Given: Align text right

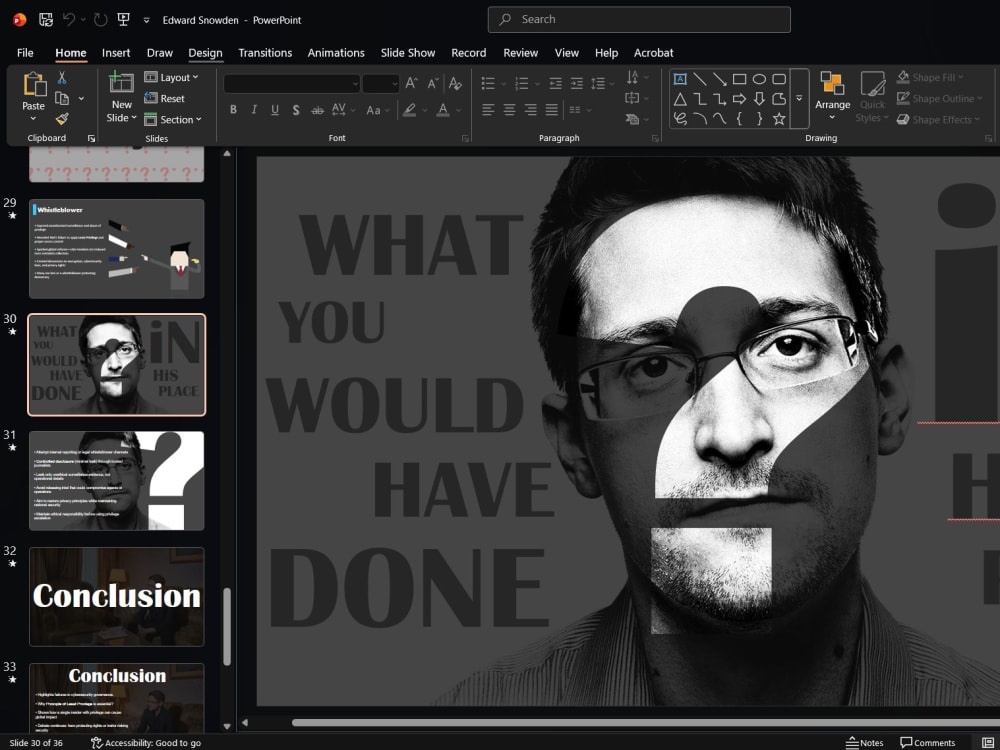Looking at the screenshot, I should click(530, 110).
